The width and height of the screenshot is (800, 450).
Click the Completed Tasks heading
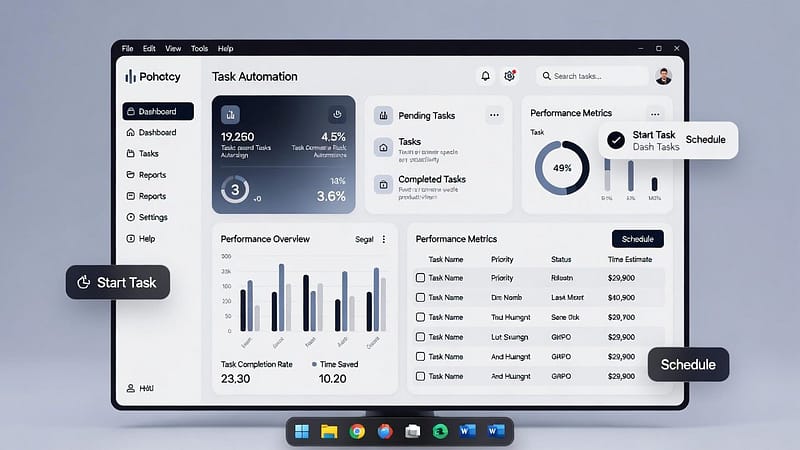(432, 179)
